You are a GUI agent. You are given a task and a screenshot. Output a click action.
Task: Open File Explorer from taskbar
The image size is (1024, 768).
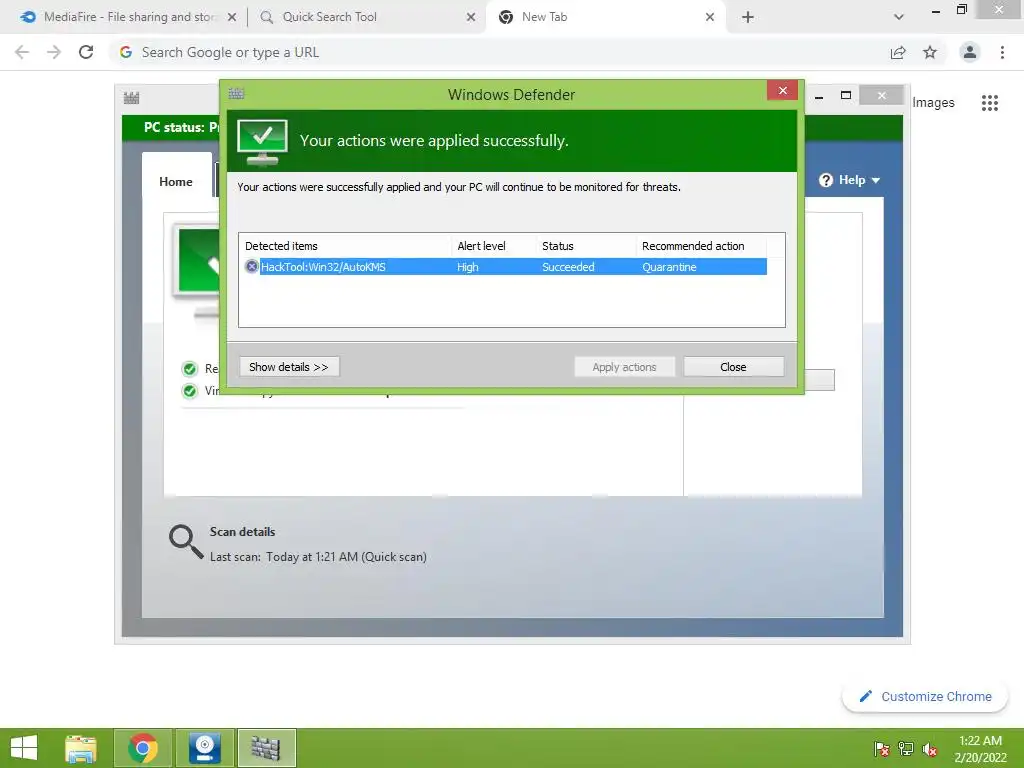tap(81, 748)
